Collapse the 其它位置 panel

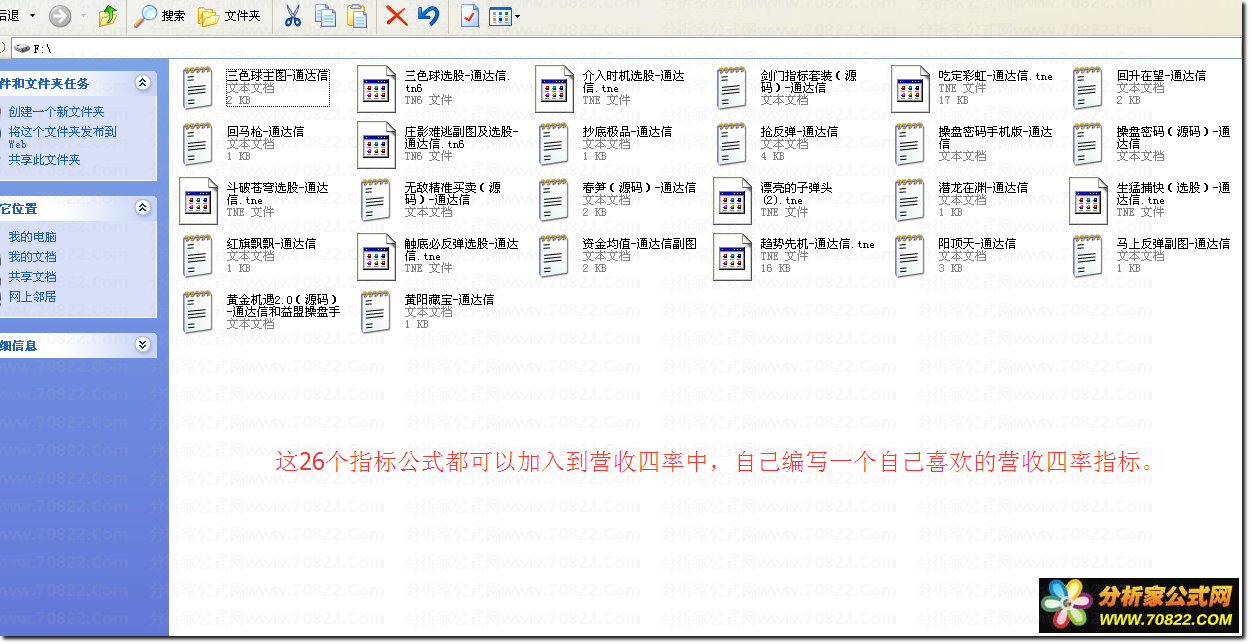tap(142, 208)
